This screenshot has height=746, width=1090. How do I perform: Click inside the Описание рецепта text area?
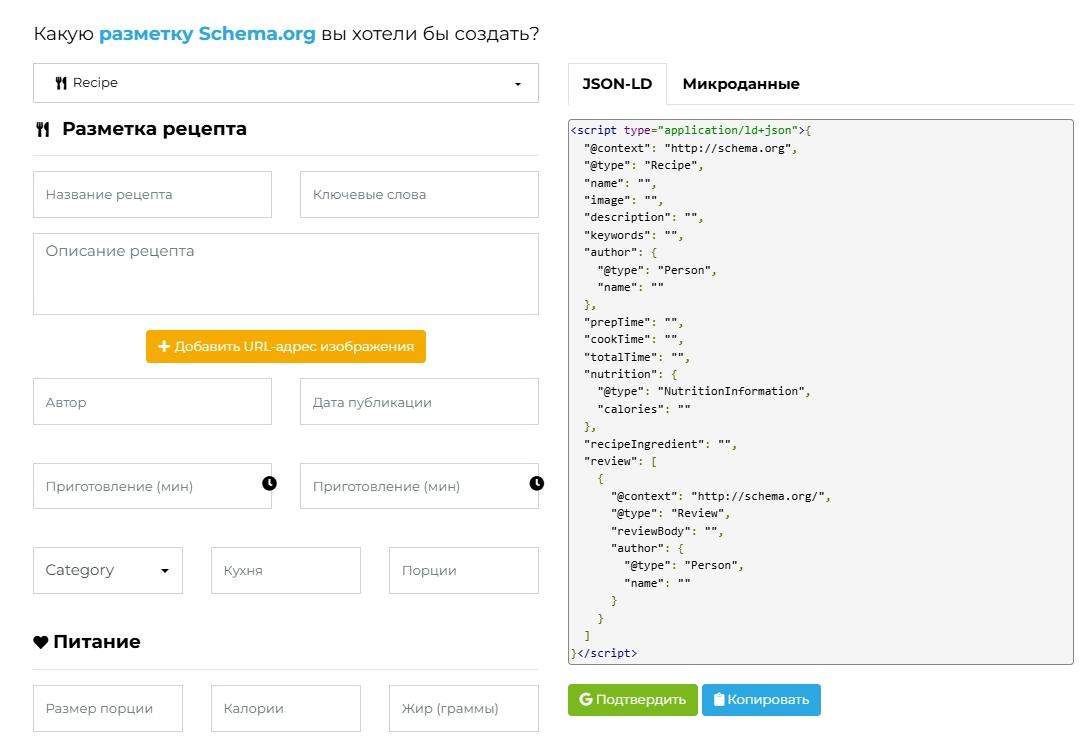[285, 273]
